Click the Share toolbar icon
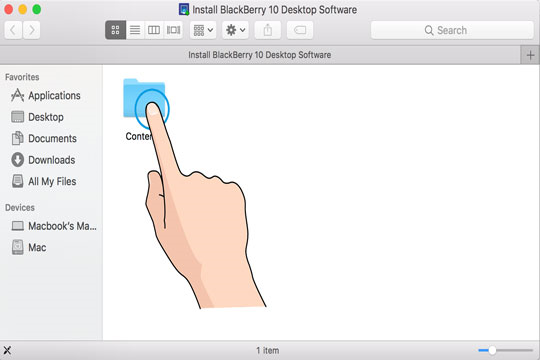540x360 pixels. [x=268, y=30]
